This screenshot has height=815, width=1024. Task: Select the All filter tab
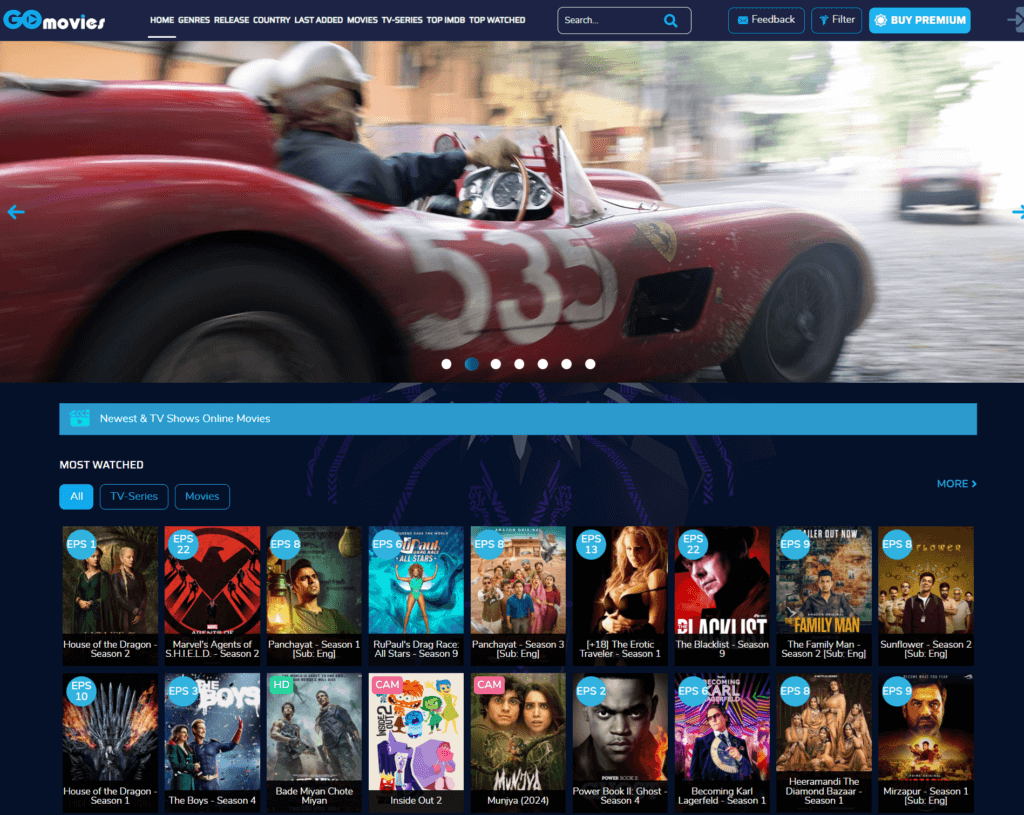(x=76, y=497)
